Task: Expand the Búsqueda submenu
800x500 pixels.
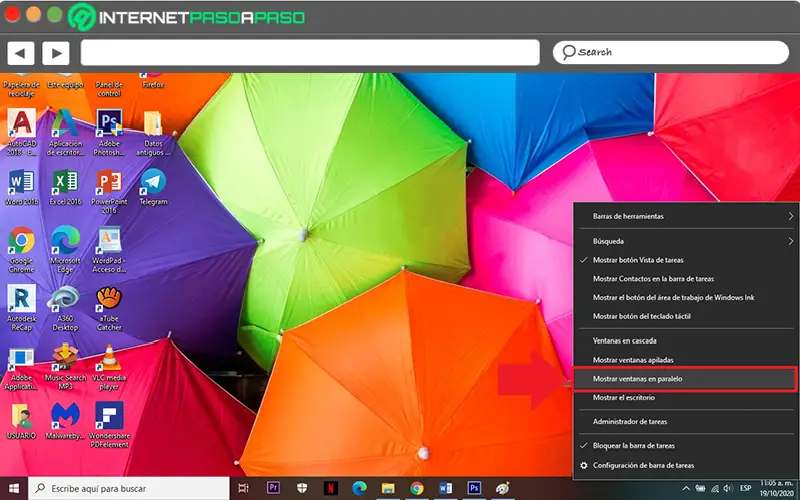Action: (x=684, y=241)
